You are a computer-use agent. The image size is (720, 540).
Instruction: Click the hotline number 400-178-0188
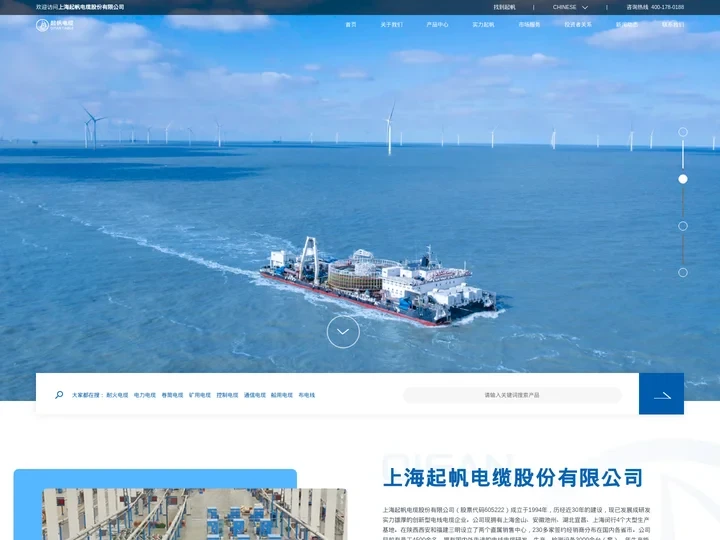coord(667,7)
